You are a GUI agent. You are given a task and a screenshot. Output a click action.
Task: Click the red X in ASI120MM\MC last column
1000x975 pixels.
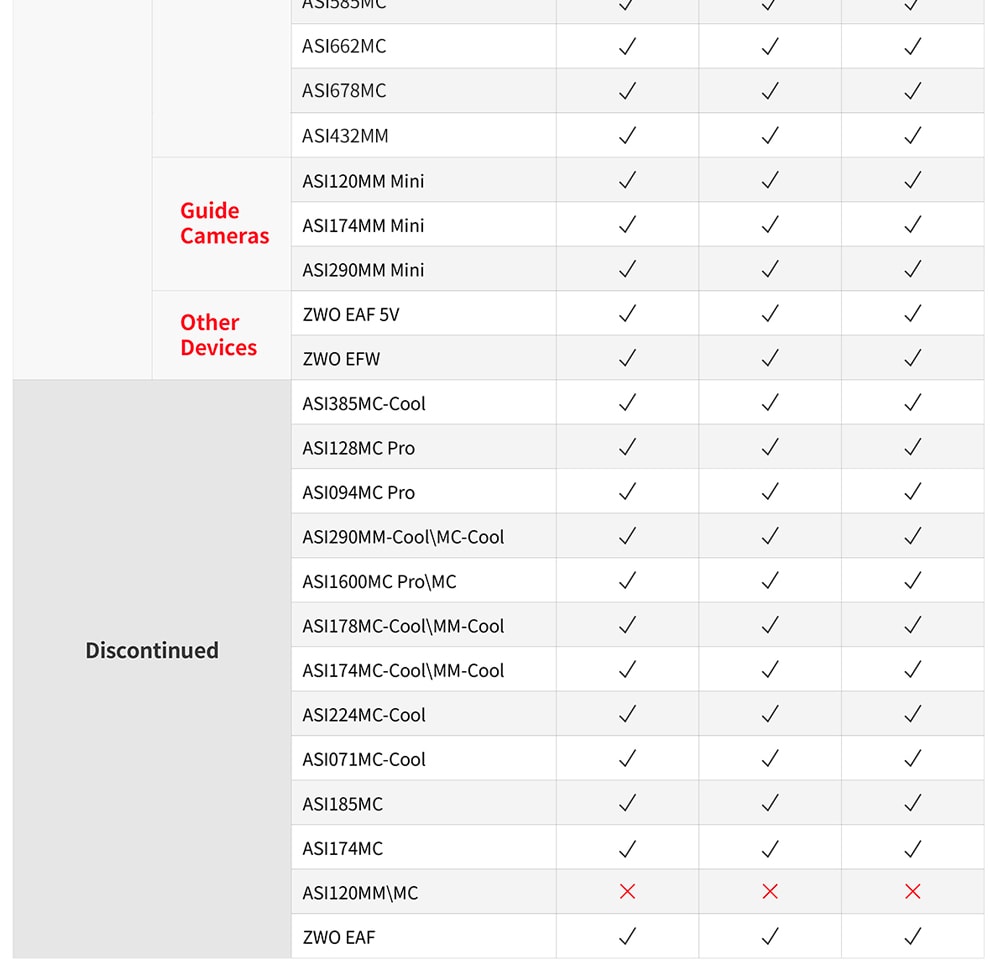click(x=913, y=891)
